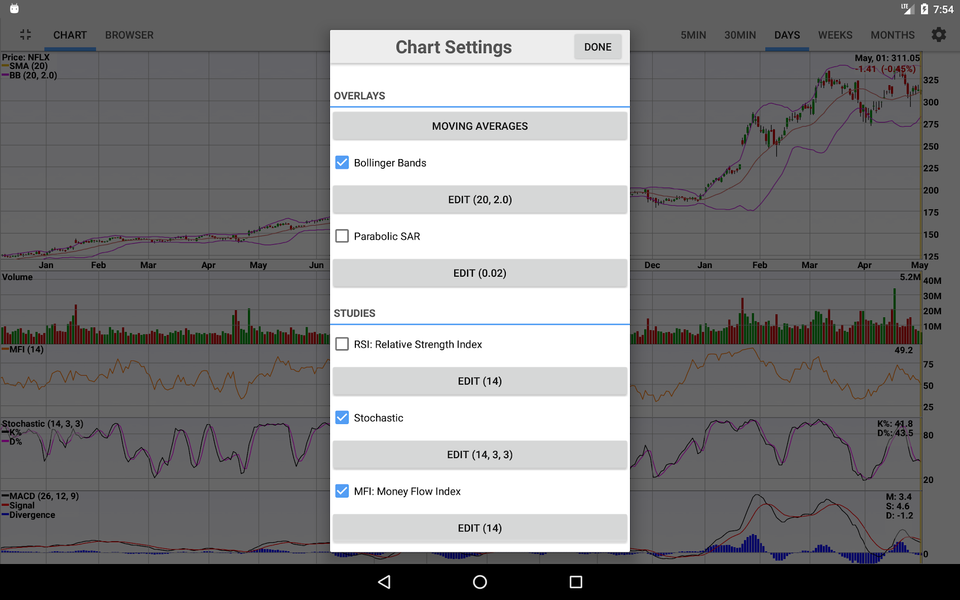Screen dimensions: 960x600
Task: Click the fullscreen toggle icon in the toolbar
Action: 25,35
